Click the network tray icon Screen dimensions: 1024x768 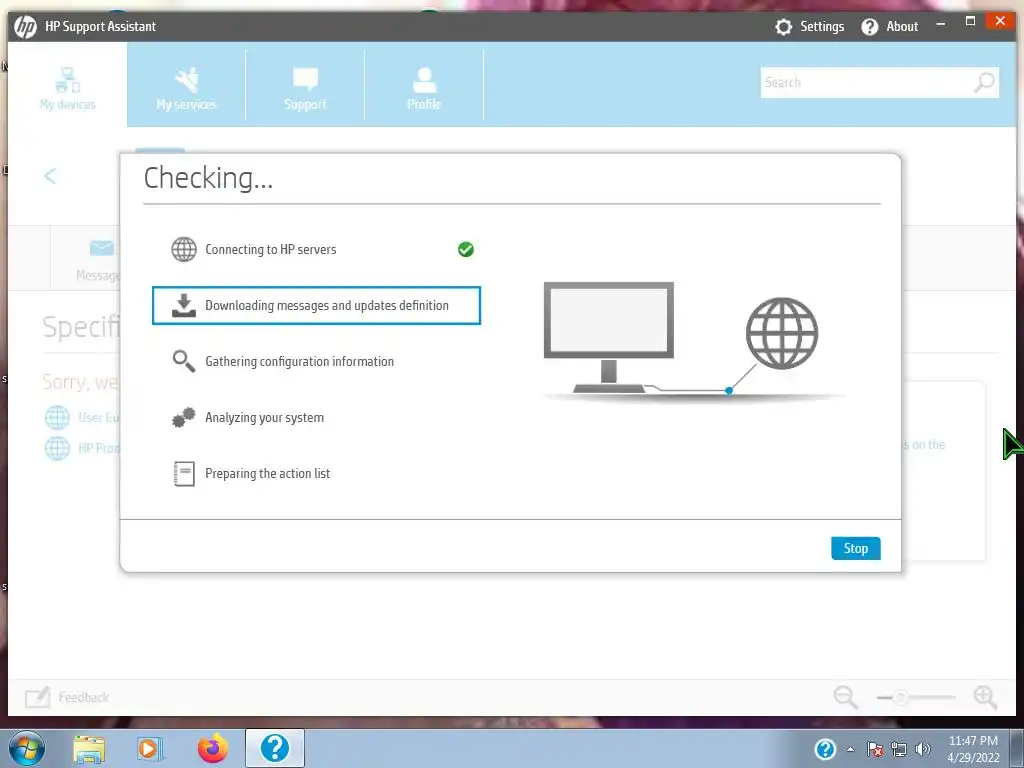[899, 749]
